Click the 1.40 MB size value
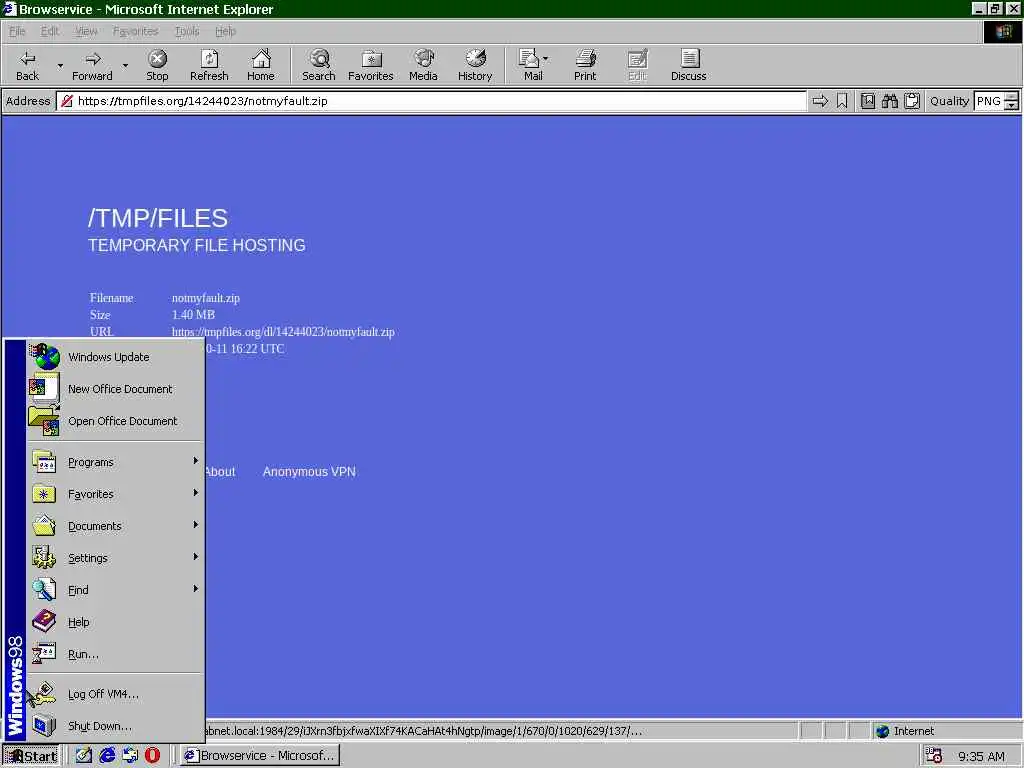 193,315
